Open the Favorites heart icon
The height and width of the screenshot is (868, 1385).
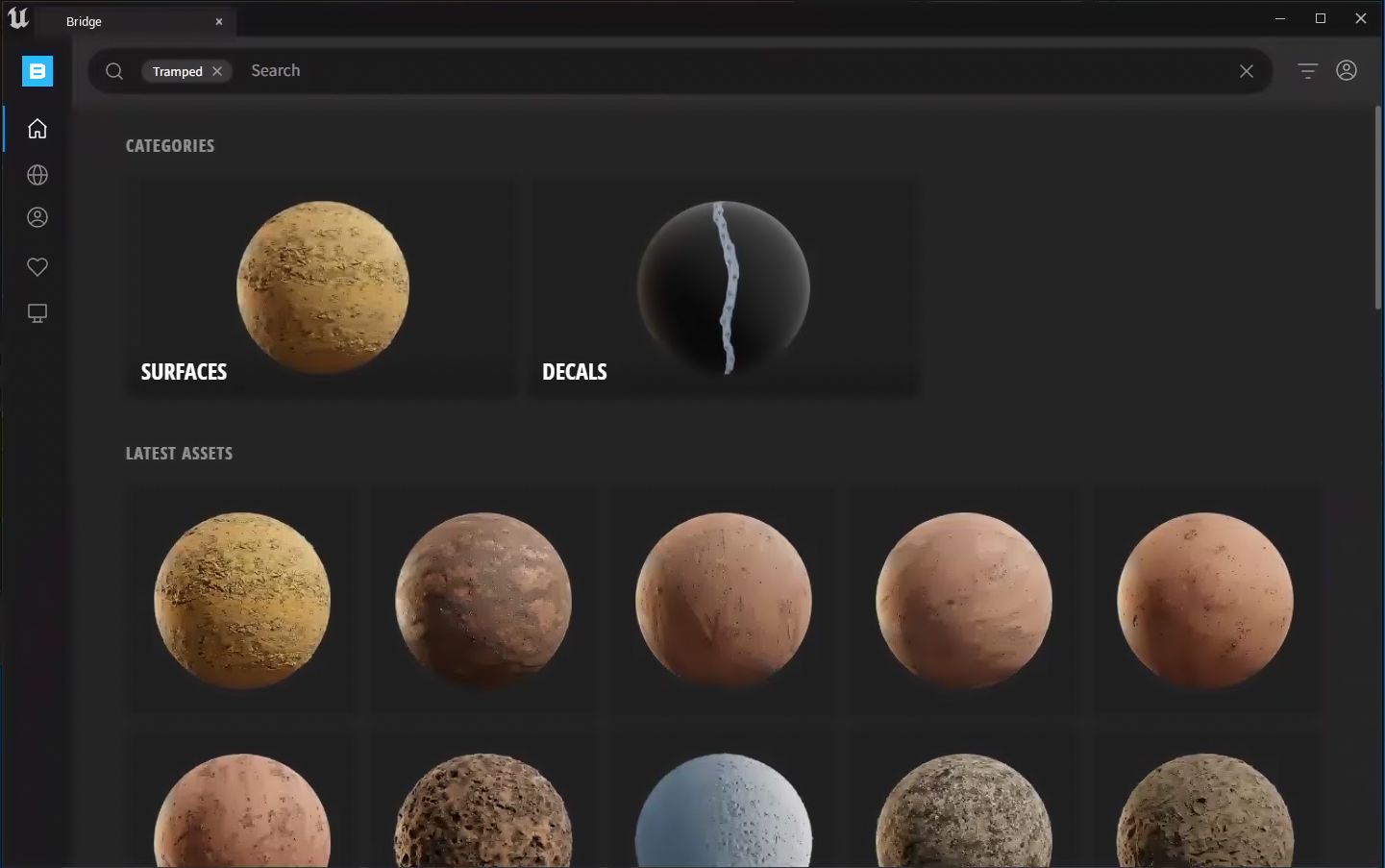pos(37,267)
